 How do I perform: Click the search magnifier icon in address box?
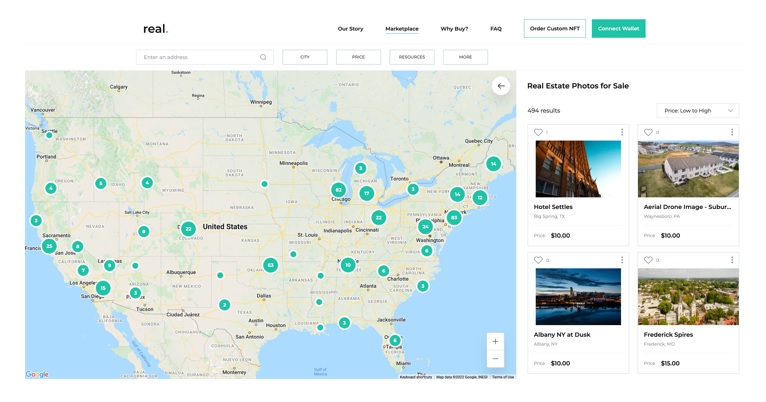pyautogui.click(x=263, y=57)
